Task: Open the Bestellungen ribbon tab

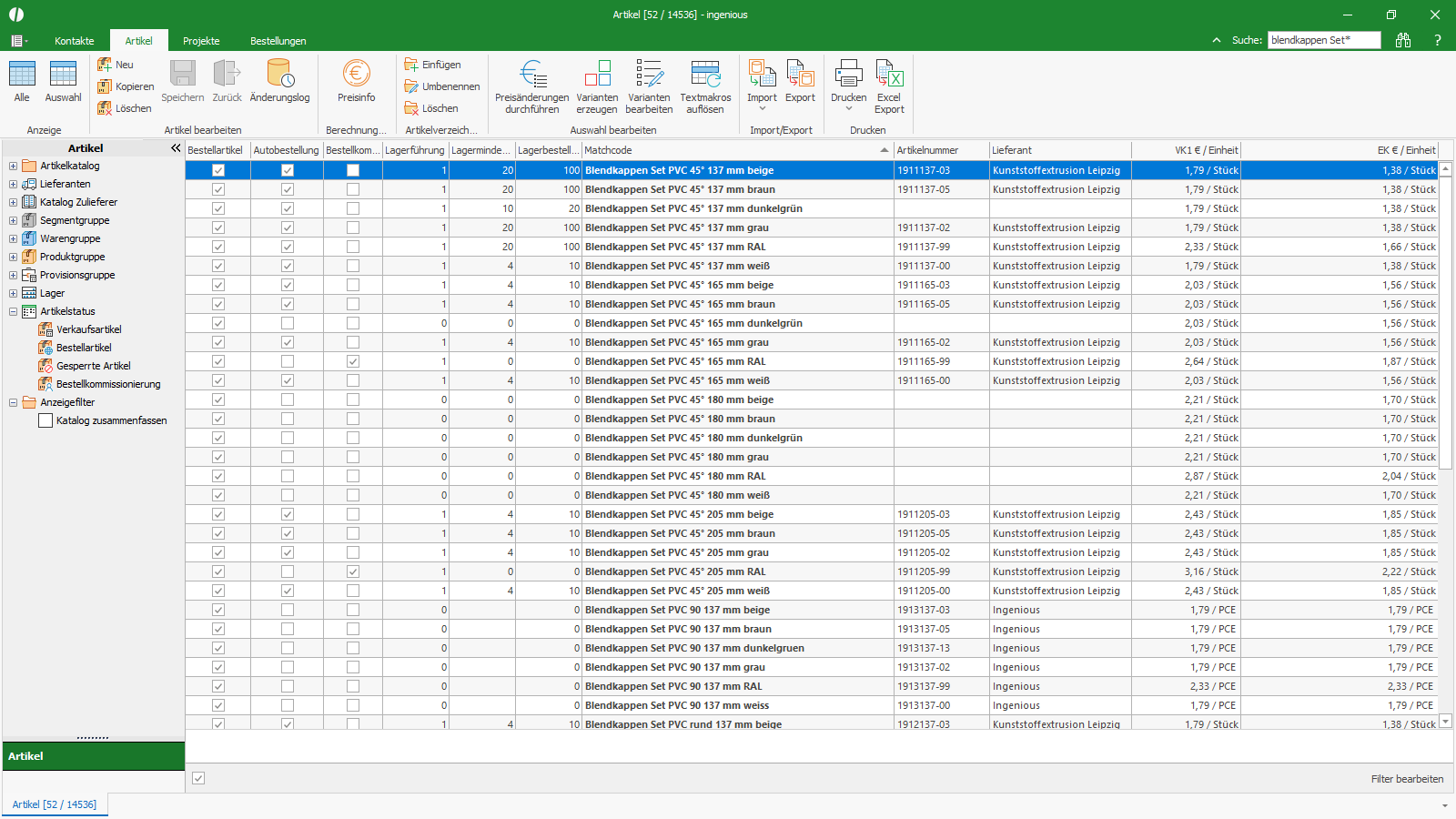Action: point(278,41)
